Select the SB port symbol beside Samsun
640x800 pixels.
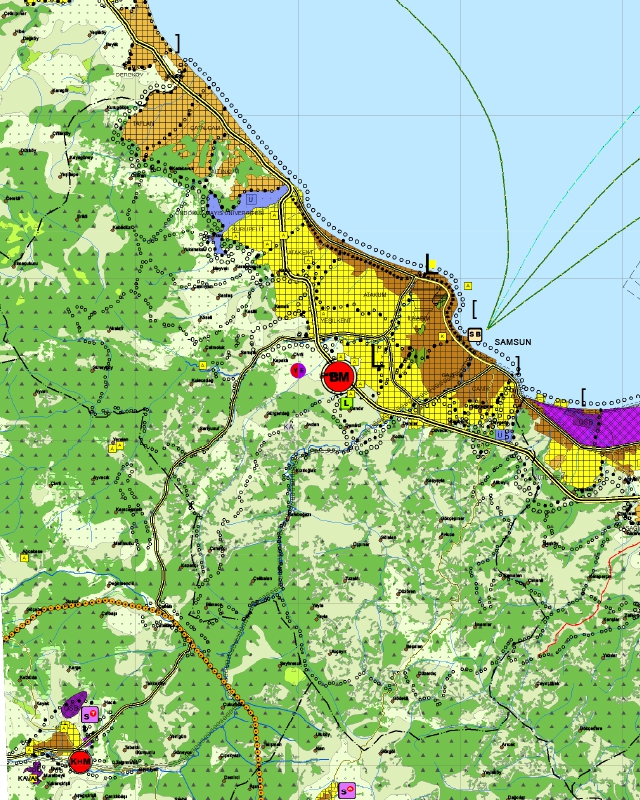coord(475,334)
